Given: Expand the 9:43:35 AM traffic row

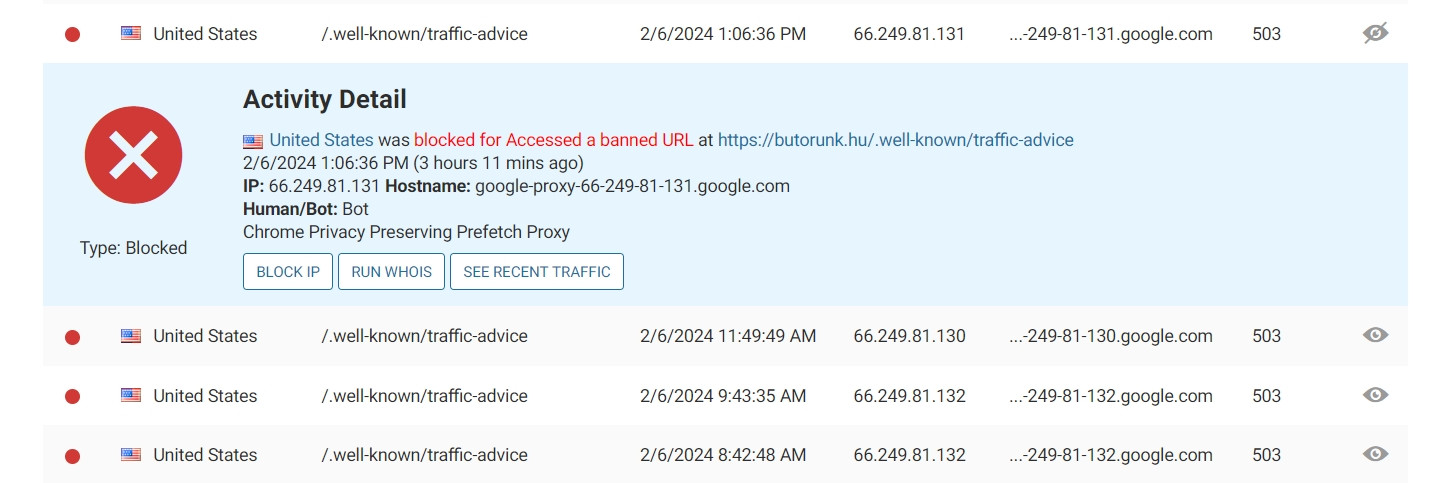Looking at the screenshot, I should click(725, 396).
